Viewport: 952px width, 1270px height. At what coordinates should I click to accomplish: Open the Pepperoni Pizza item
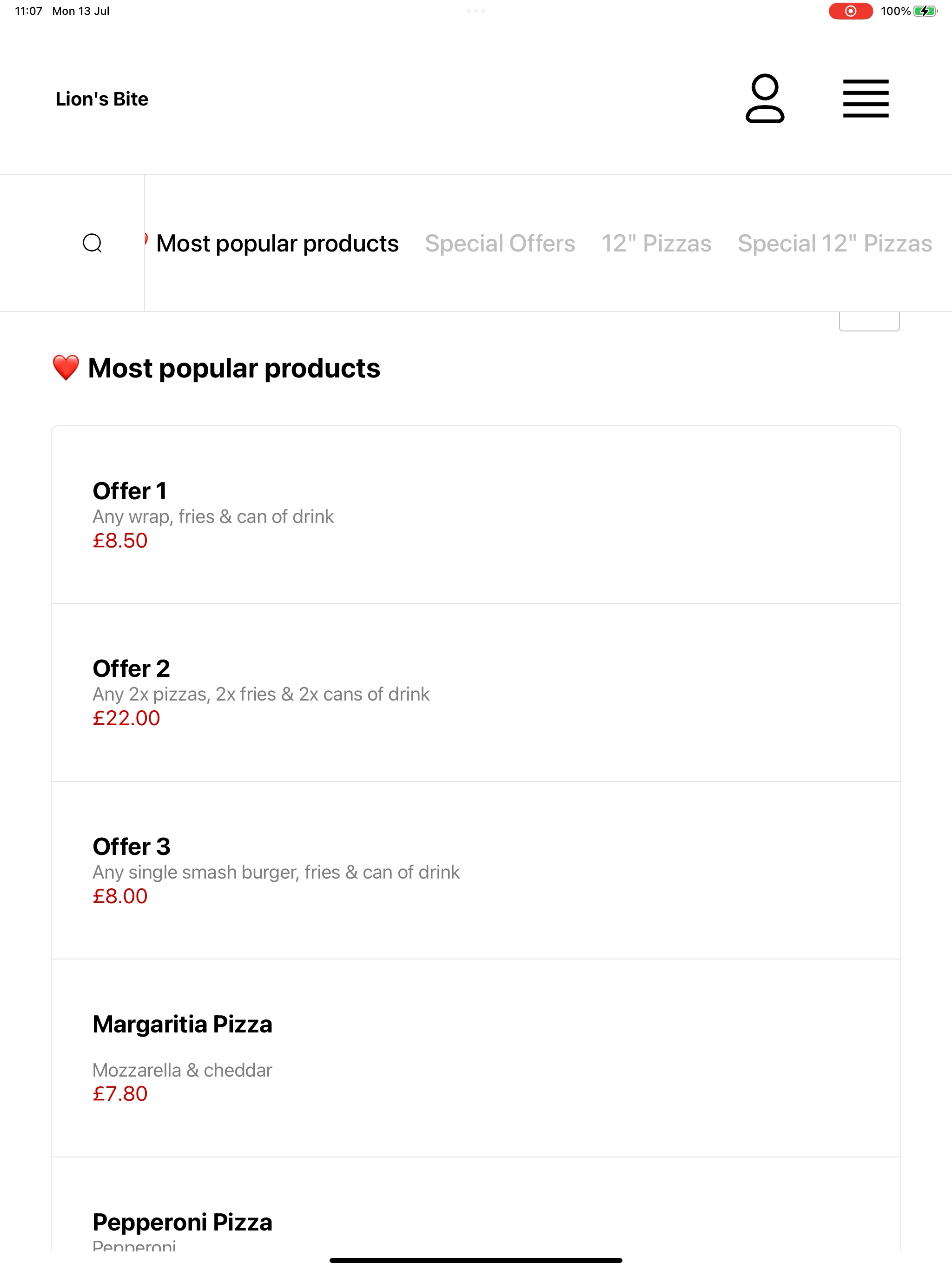(x=476, y=1204)
